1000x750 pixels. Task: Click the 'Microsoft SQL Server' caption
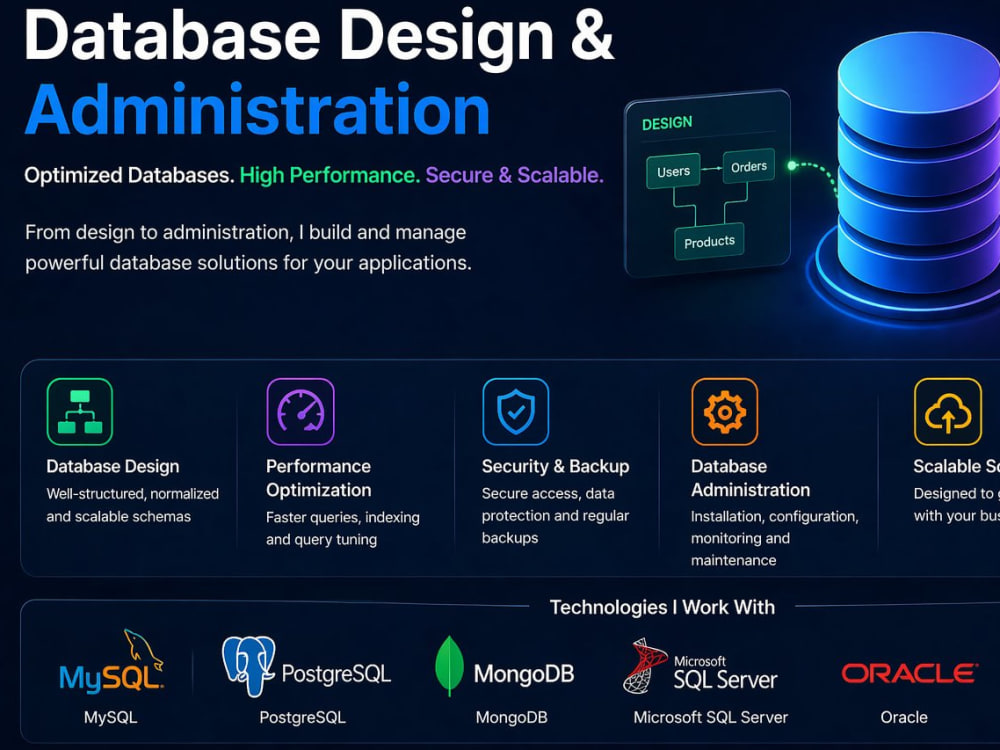click(x=710, y=717)
